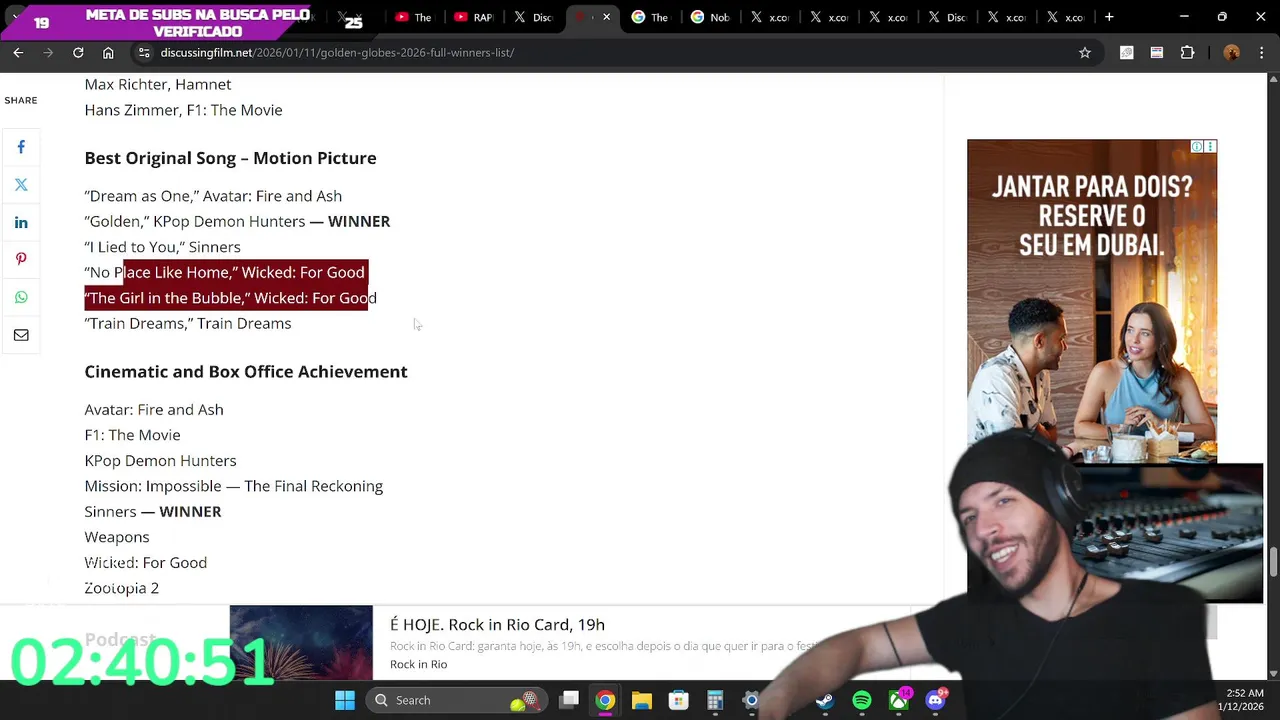
Task: Click "F1: The Movie" box office entry
Action: 132,435
